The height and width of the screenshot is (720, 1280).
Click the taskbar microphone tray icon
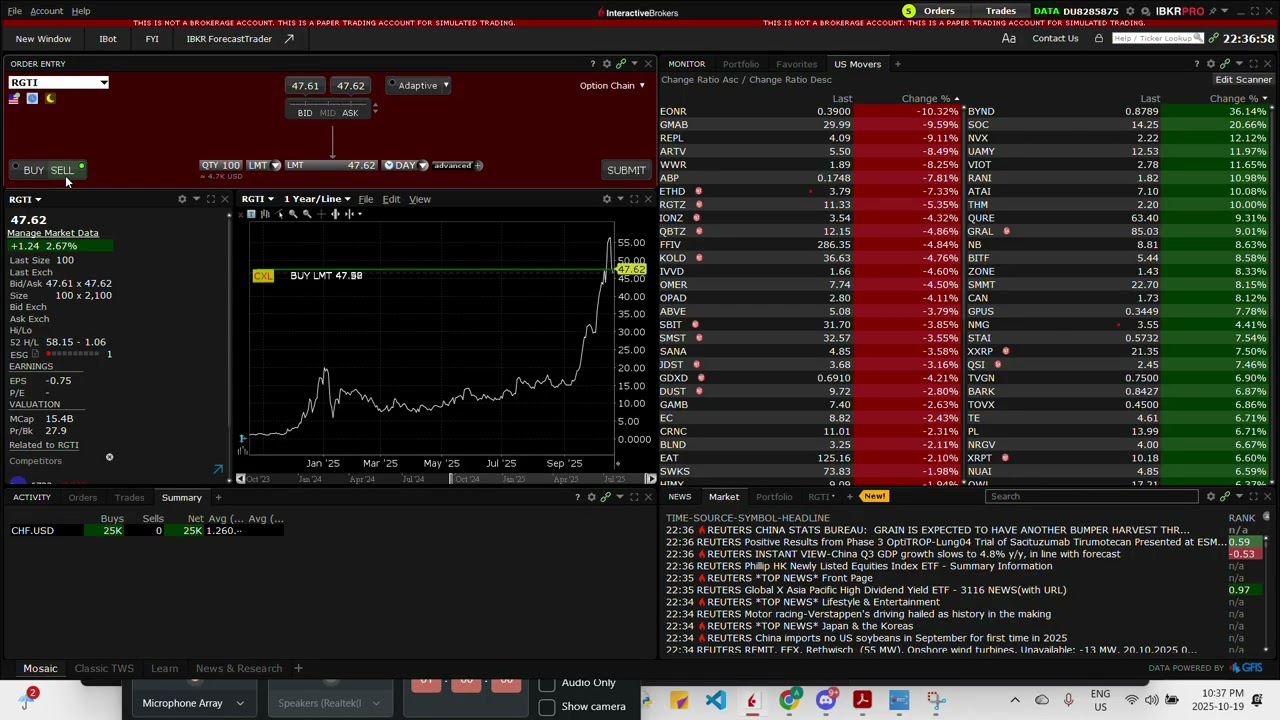point(1068,700)
